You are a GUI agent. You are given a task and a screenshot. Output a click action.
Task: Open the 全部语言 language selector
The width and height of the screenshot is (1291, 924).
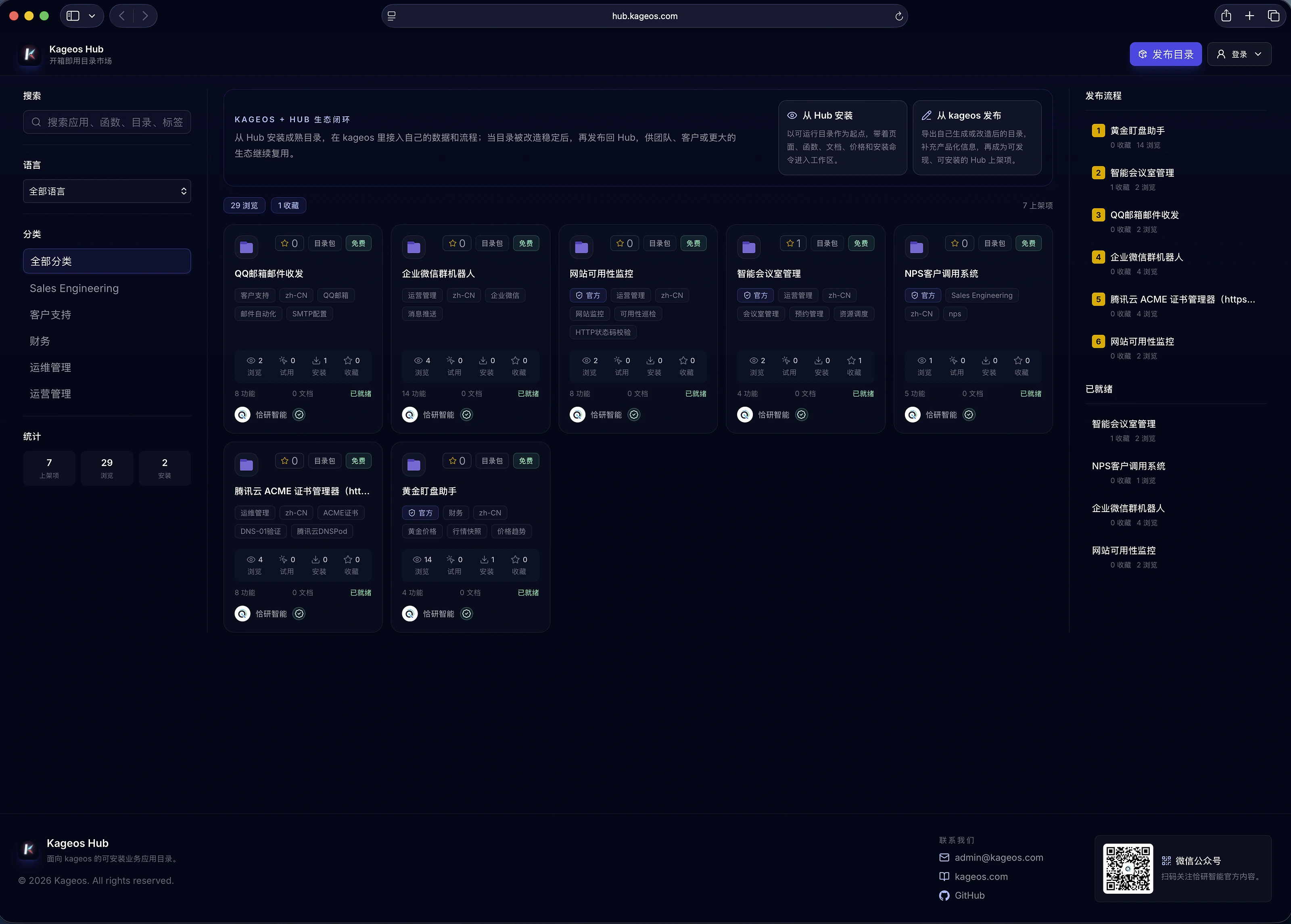tap(107, 191)
